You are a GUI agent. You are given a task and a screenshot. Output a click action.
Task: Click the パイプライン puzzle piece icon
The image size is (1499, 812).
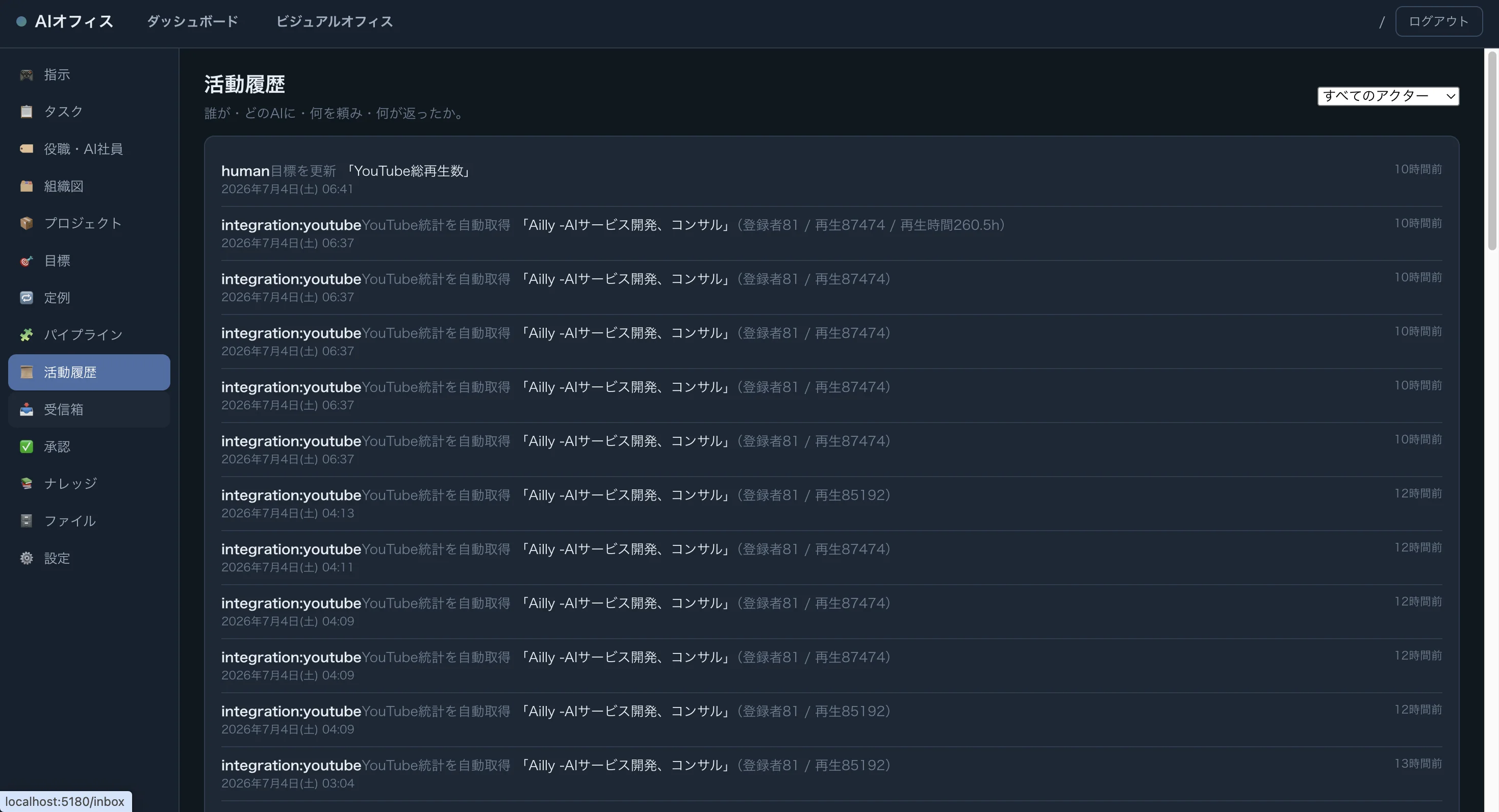(x=26, y=335)
